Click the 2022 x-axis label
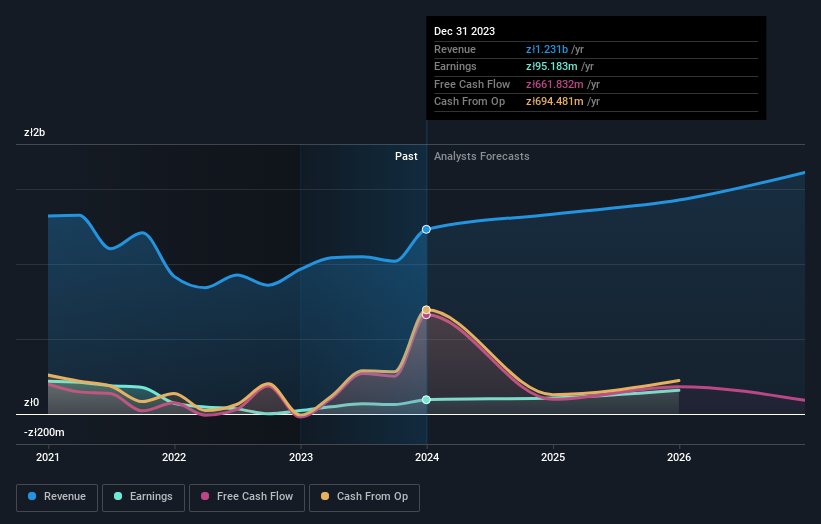821x524 pixels. (x=174, y=457)
